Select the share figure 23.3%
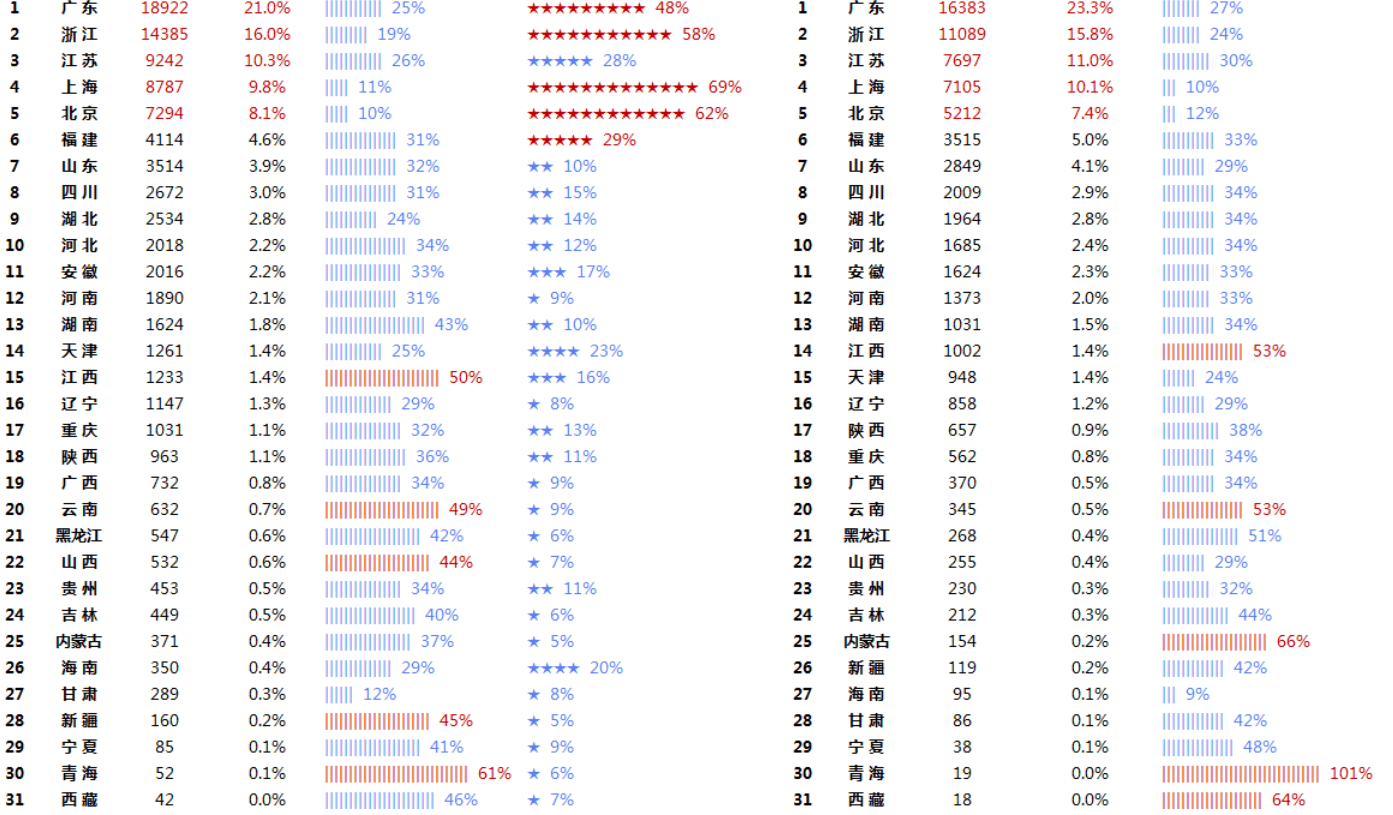The height and width of the screenshot is (815, 1393). 1090,8
